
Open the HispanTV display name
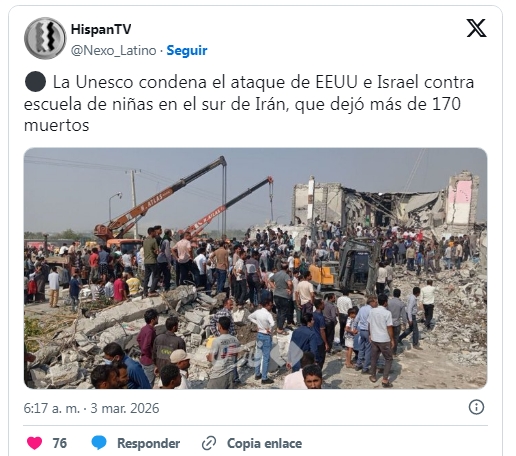(x=101, y=29)
